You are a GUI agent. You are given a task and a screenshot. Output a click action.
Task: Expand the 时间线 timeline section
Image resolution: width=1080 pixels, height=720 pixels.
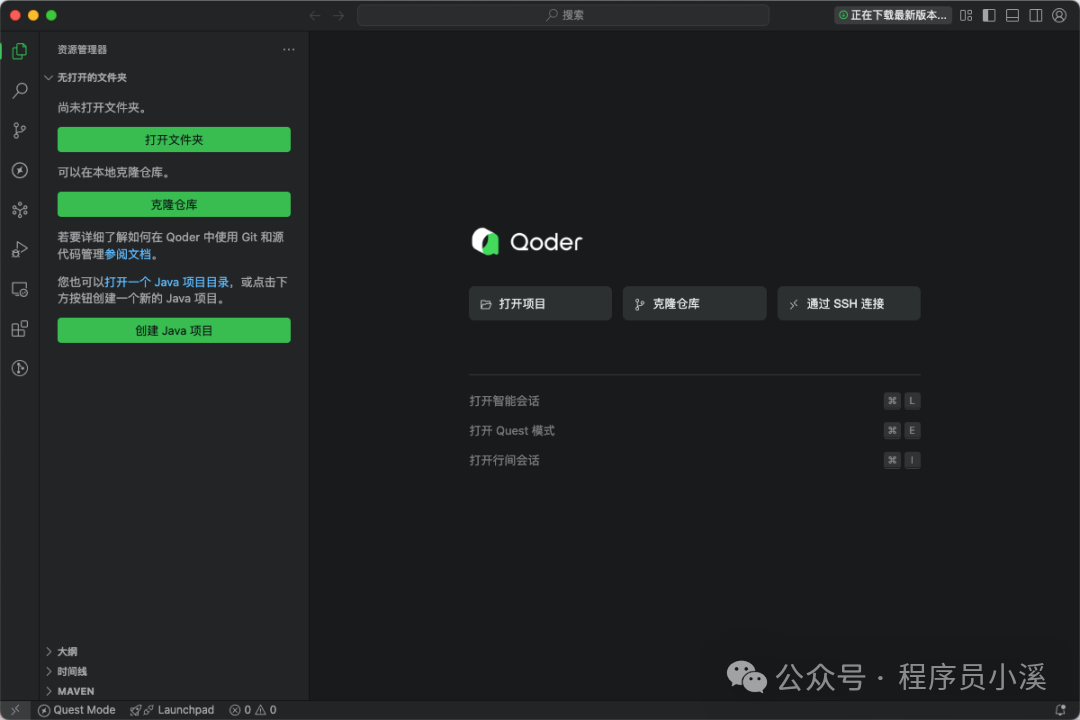click(x=71, y=671)
